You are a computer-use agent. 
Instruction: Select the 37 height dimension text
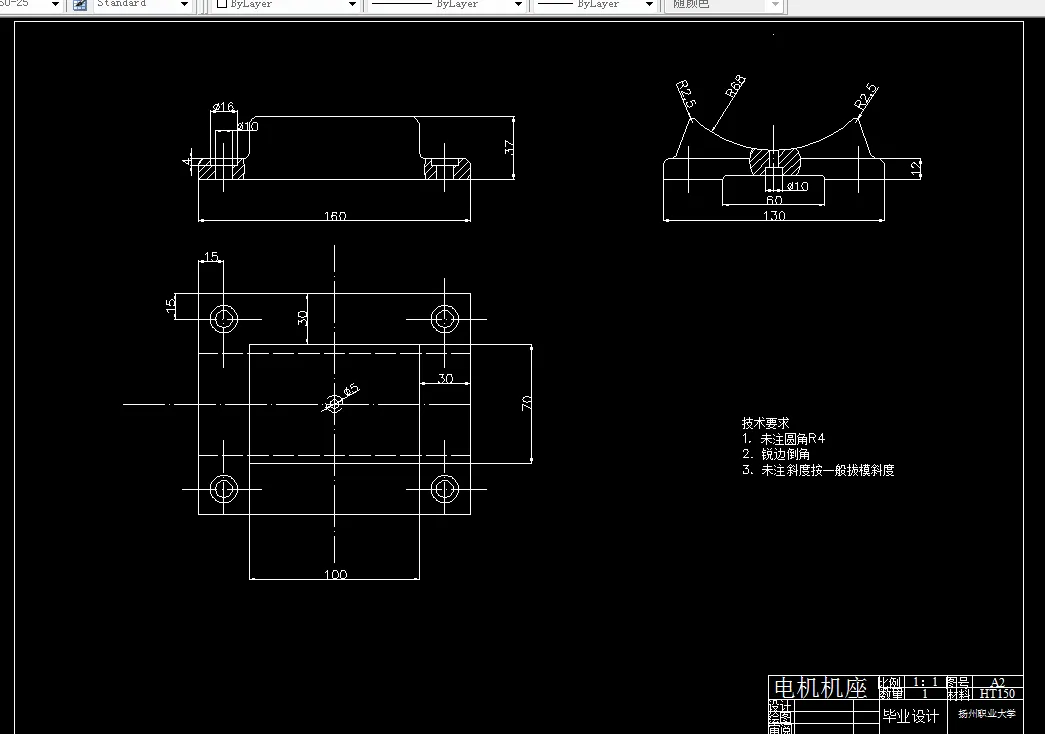point(509,147)
